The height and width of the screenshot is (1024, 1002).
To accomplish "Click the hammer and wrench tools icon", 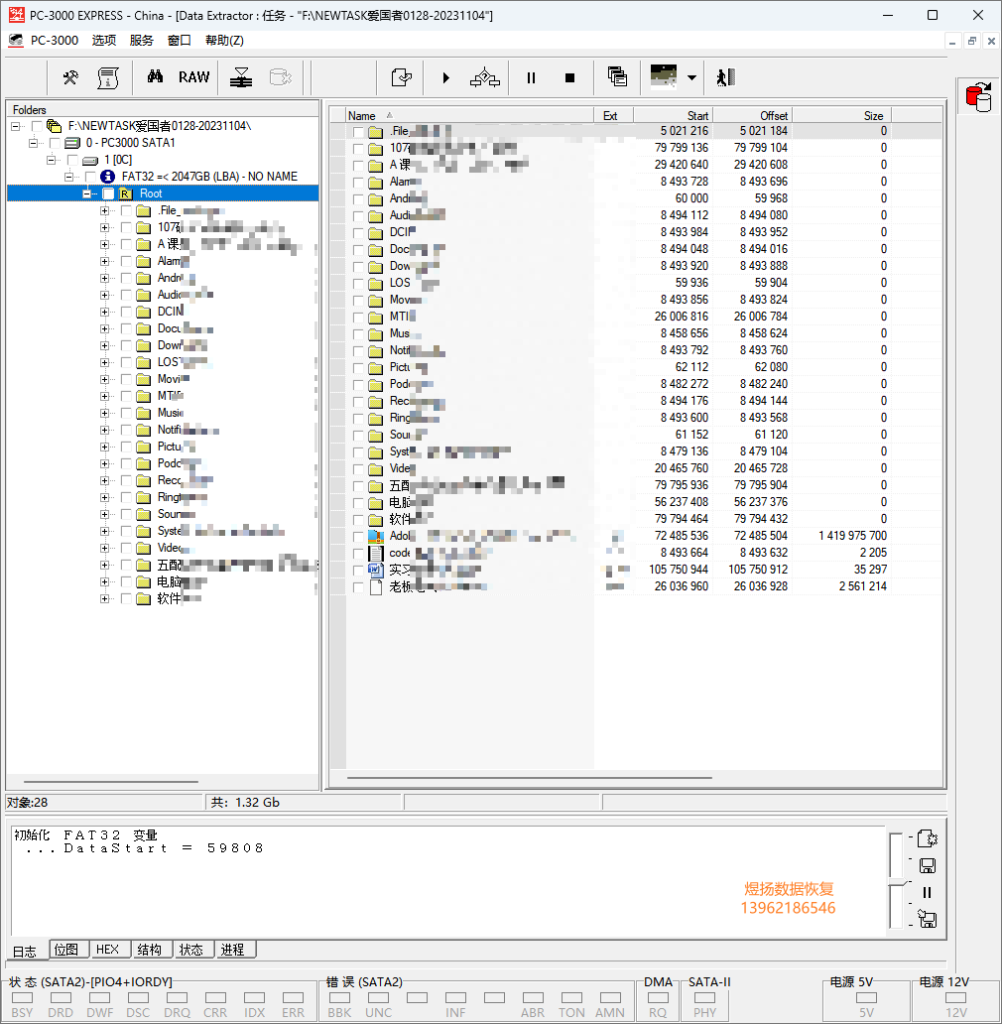I will tap(71, 78).
